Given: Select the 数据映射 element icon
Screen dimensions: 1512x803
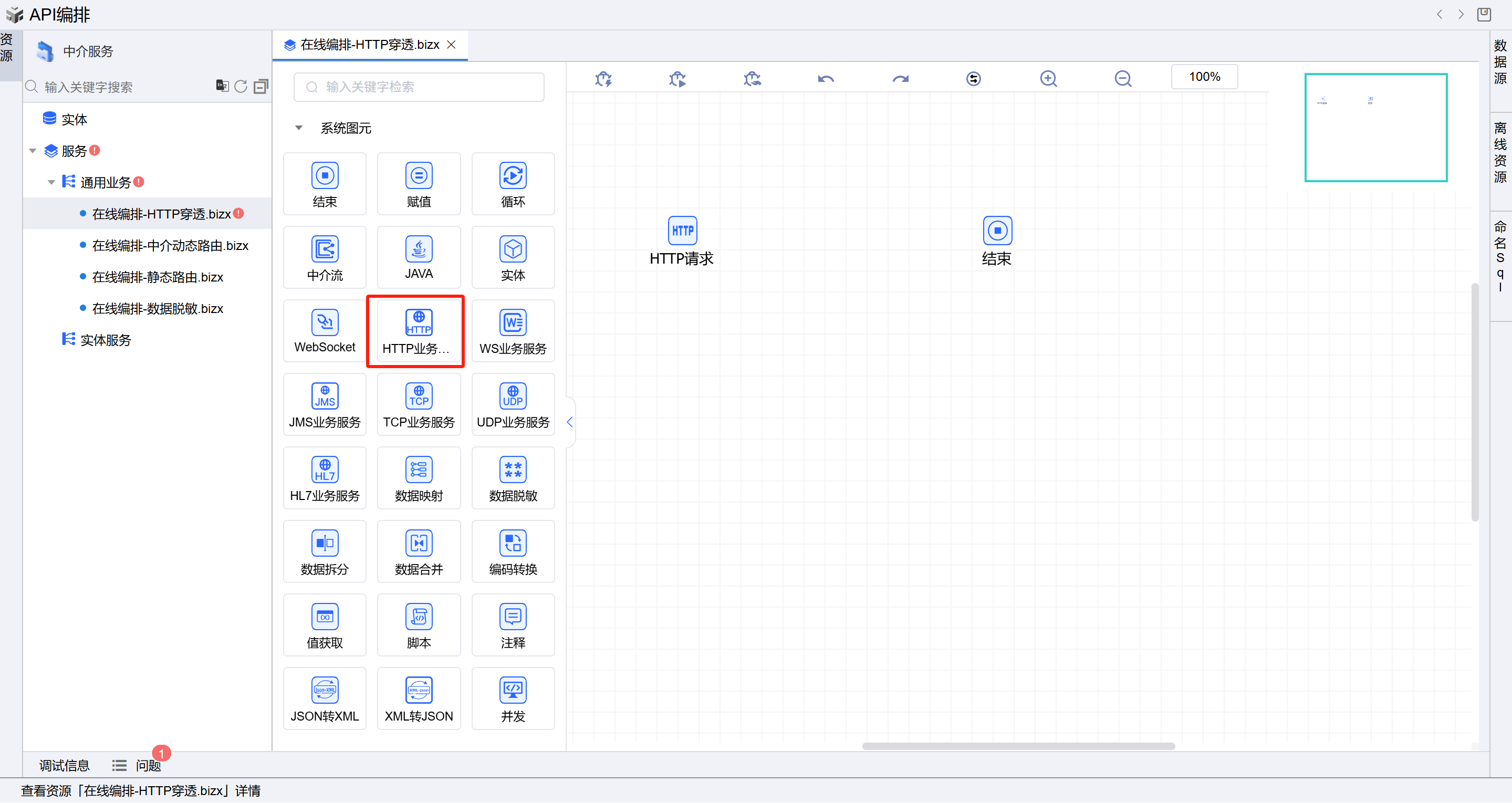Looking at the screenshot, I should tap(419, 470).
